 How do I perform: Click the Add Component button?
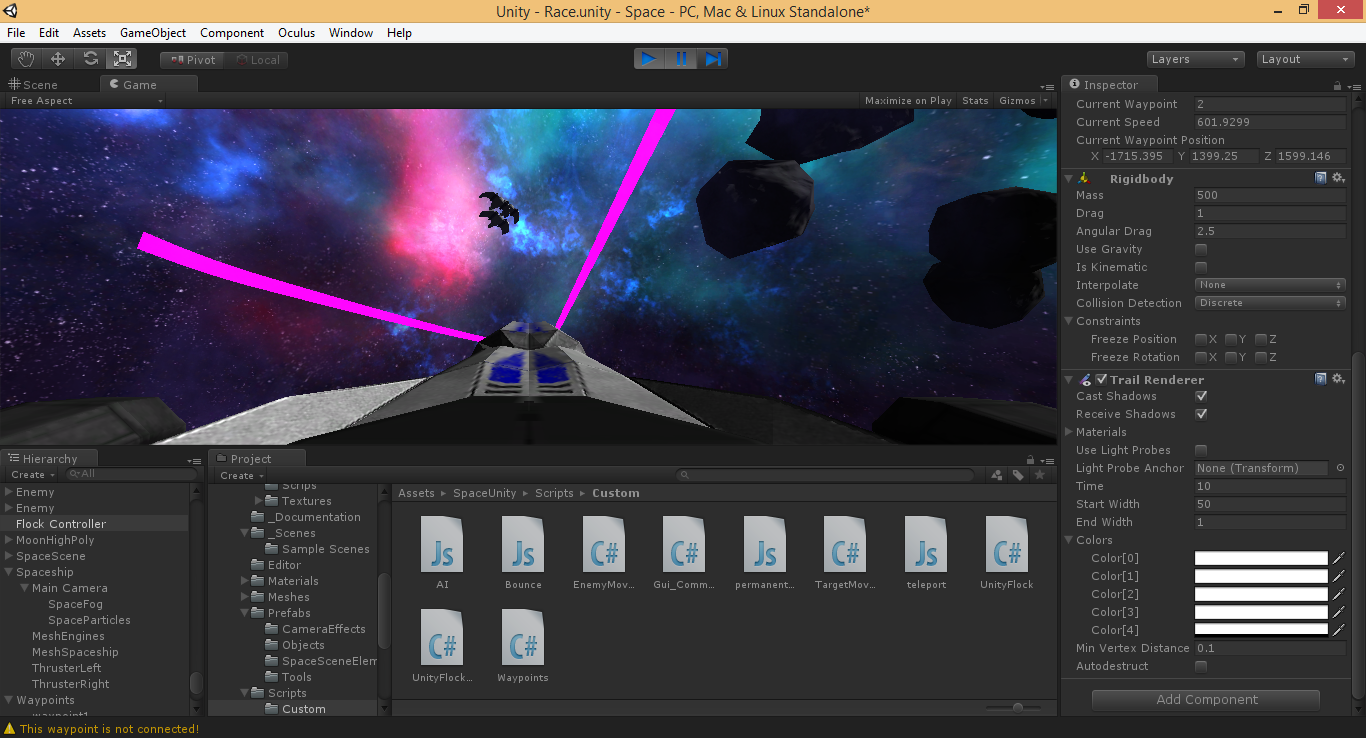click(x=1205, y=700)
